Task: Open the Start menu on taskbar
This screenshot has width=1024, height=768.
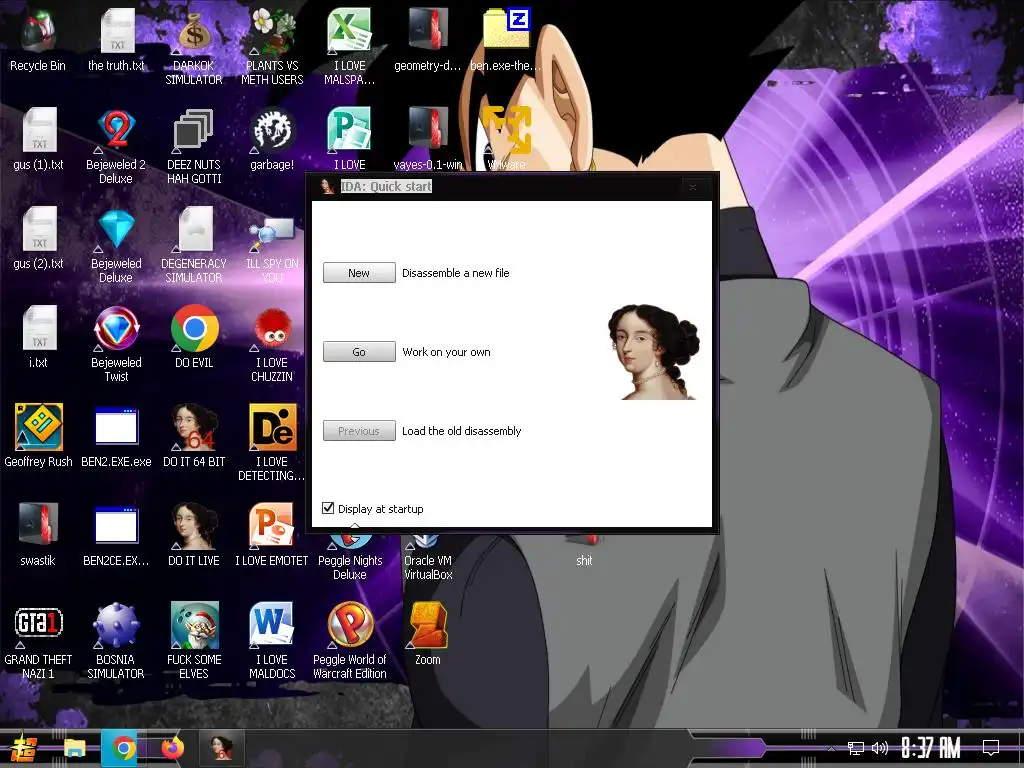Action: coord(24,748)
